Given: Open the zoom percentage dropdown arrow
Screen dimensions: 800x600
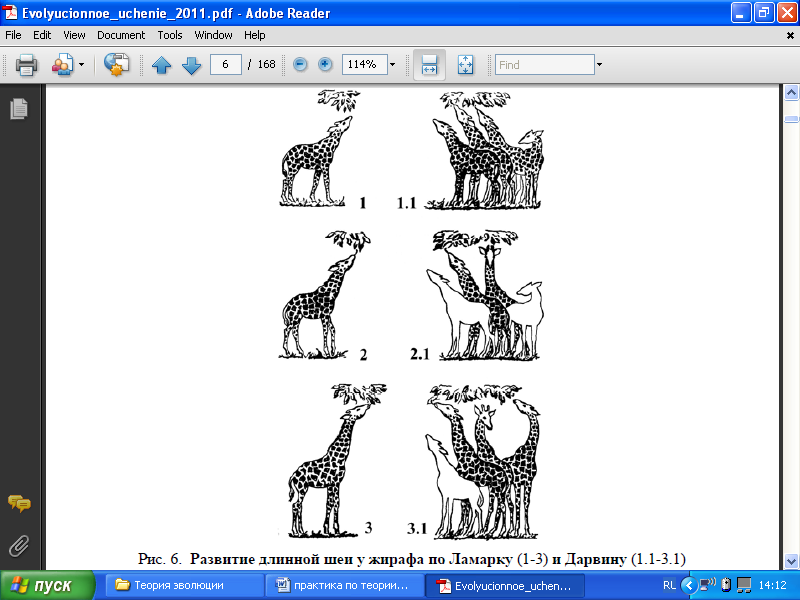Looking at the screenshot, I should coord(392,65).
